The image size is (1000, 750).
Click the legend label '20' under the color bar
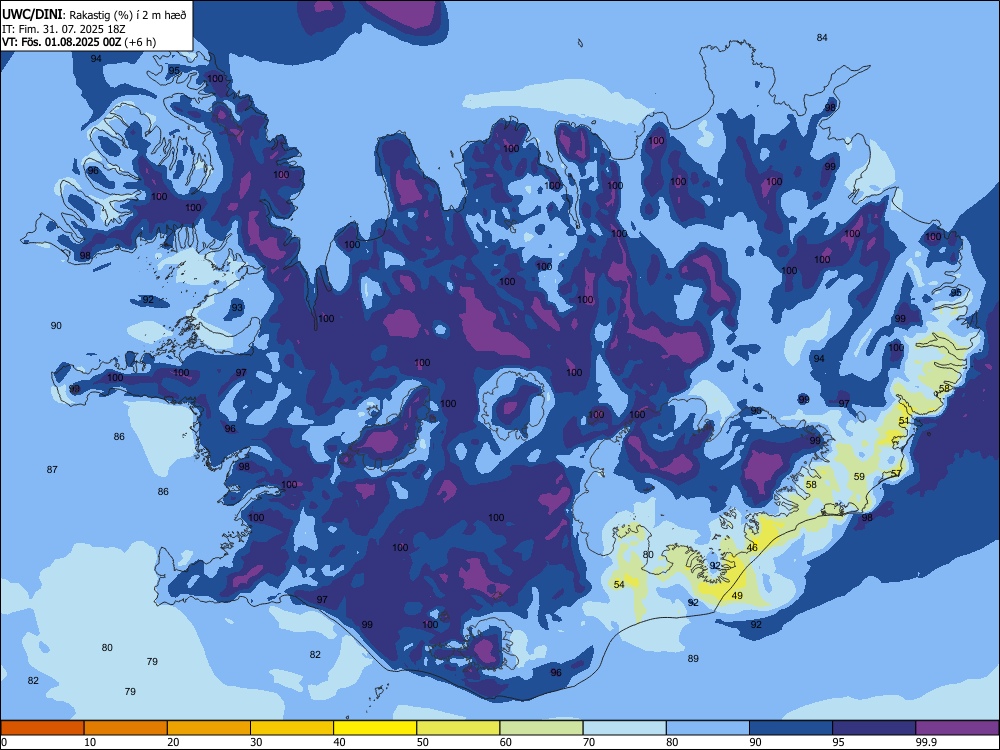point(173,742)
